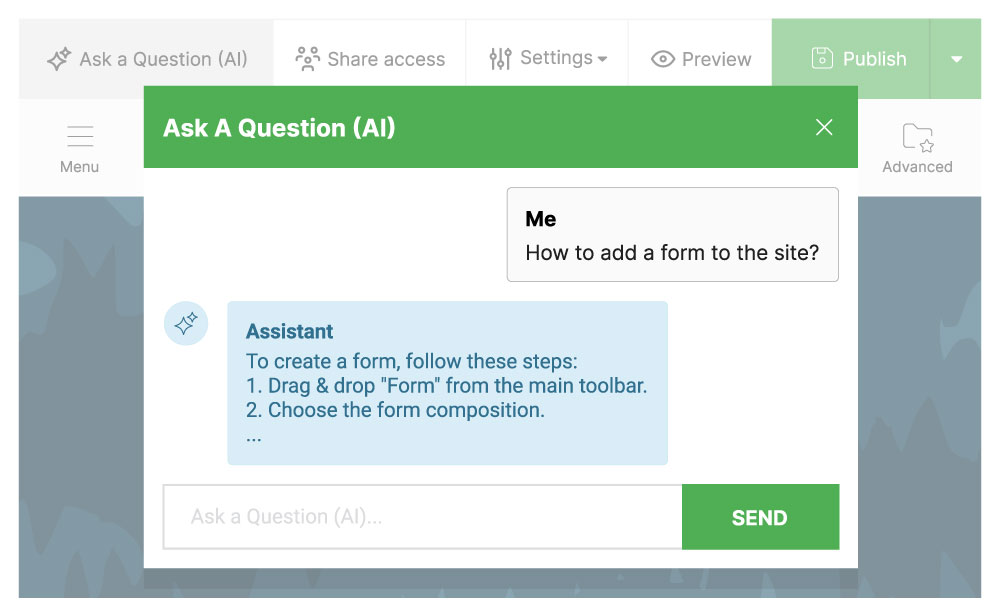
Task: Open the Advanced folder-star icon
Action: [x=917, y=138]
